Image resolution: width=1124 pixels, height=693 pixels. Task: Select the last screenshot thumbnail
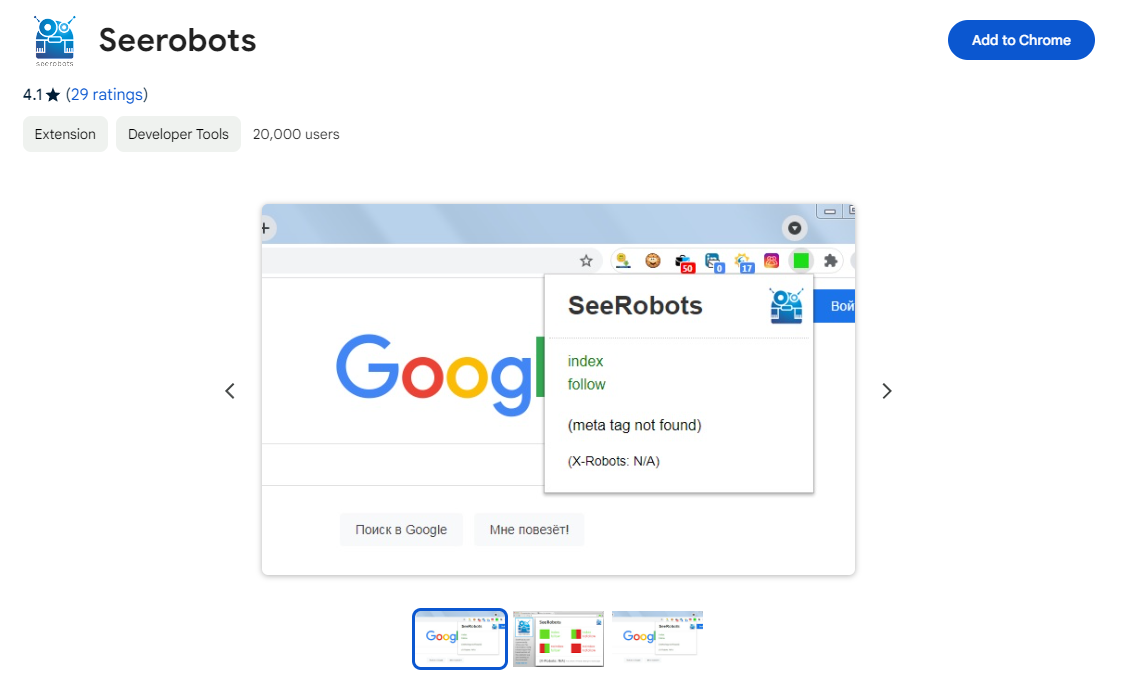pyautogui.click(x=657, y=637)
